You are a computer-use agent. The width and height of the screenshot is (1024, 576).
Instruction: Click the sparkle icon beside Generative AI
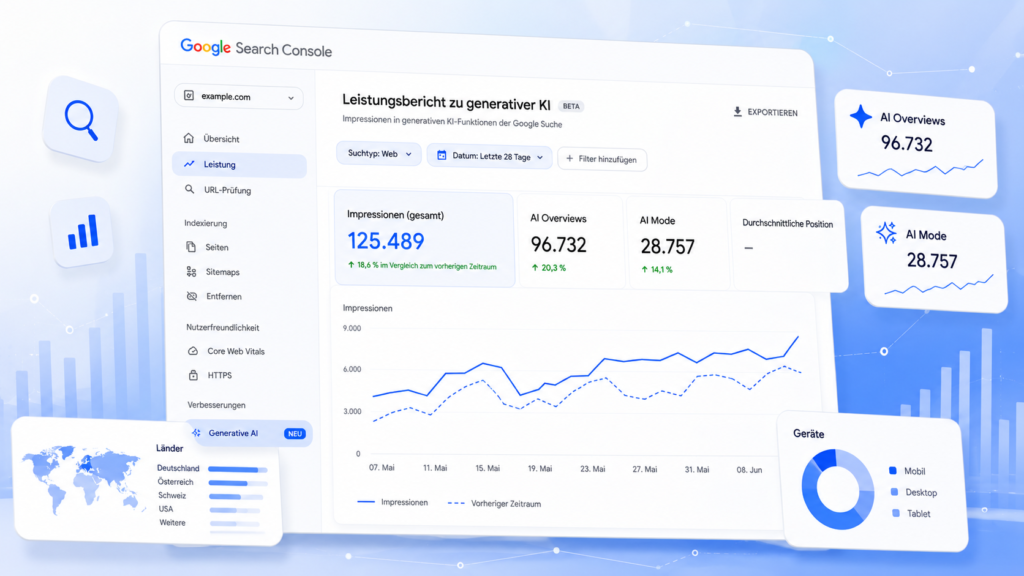pos(196,432)
